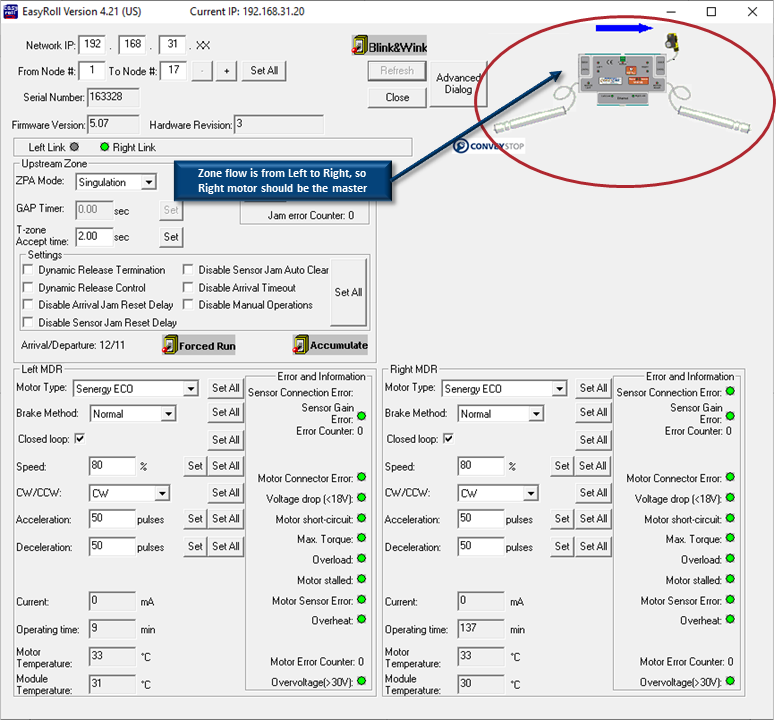The width and height of the screenshot is (776, 720).
Task: Toggle Dynamic Release Control checkbox
Action: click(x=28, y=288)
